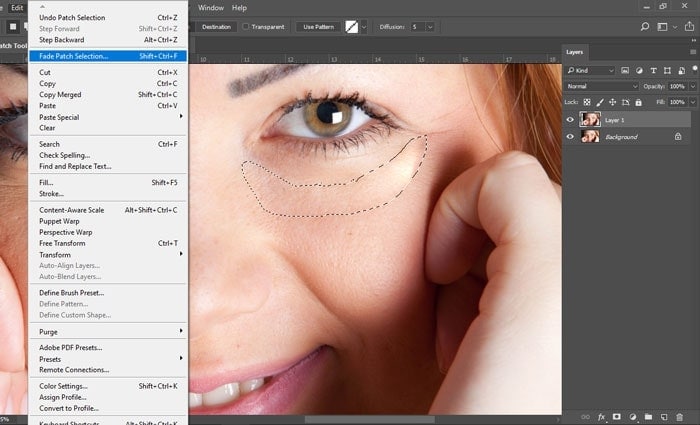The width and height of the screenshot is (700, 425).
Task: Hide Layer 1 via eye icon
Action: click(x=570, y=120)
